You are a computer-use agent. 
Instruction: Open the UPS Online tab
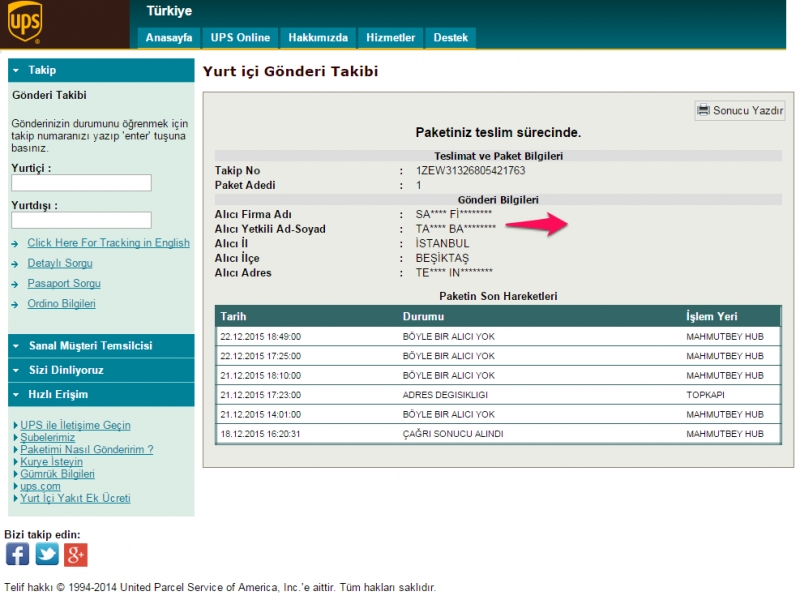pyautogui.click(x=240, y=38)
